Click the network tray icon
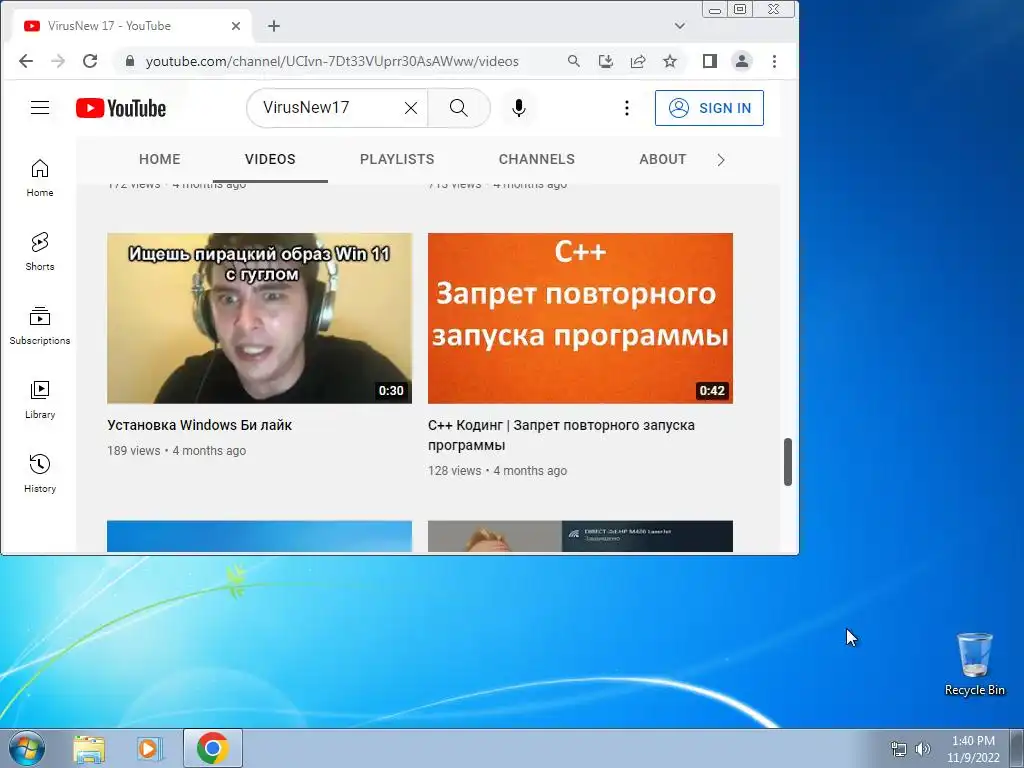 point(899,749)
